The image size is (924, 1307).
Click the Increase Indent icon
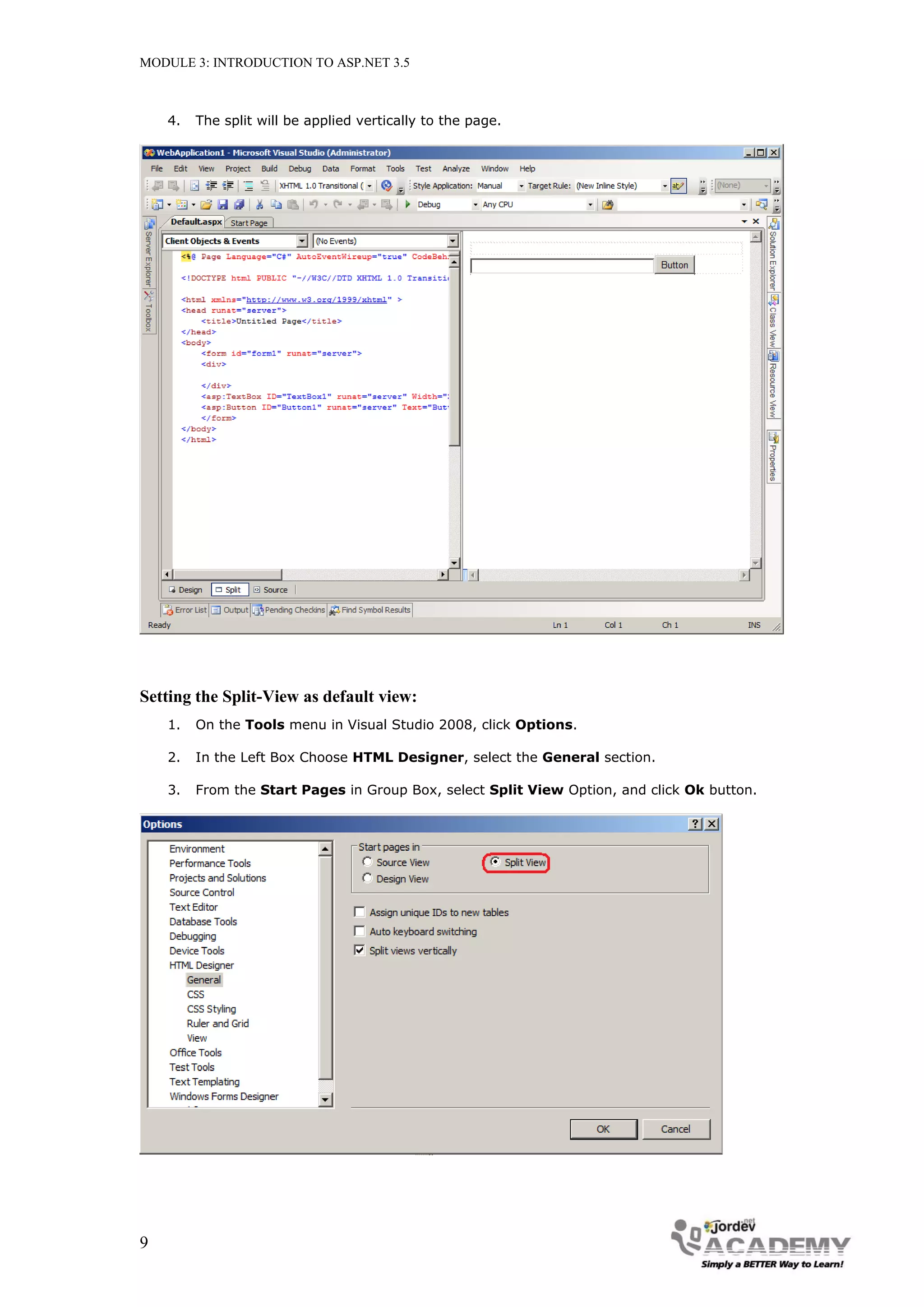click(228, 185)
